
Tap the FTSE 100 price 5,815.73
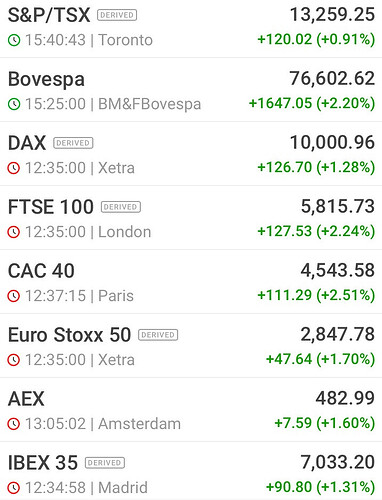[x=338, y=207]
